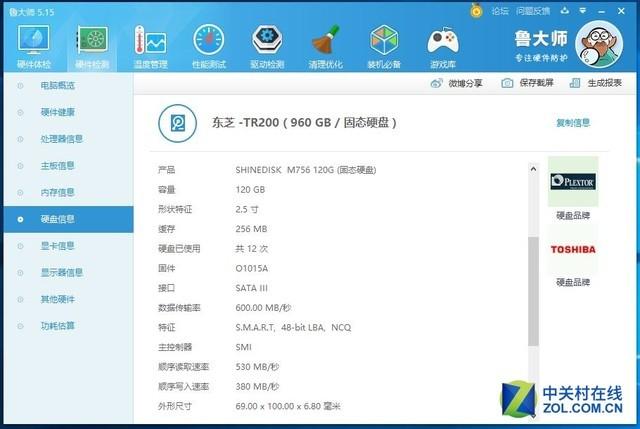The width and height of the screenshot is (640, 429).
Task: Open 性能测试 performance test gauge icon
Action: [x=209, y=40]
